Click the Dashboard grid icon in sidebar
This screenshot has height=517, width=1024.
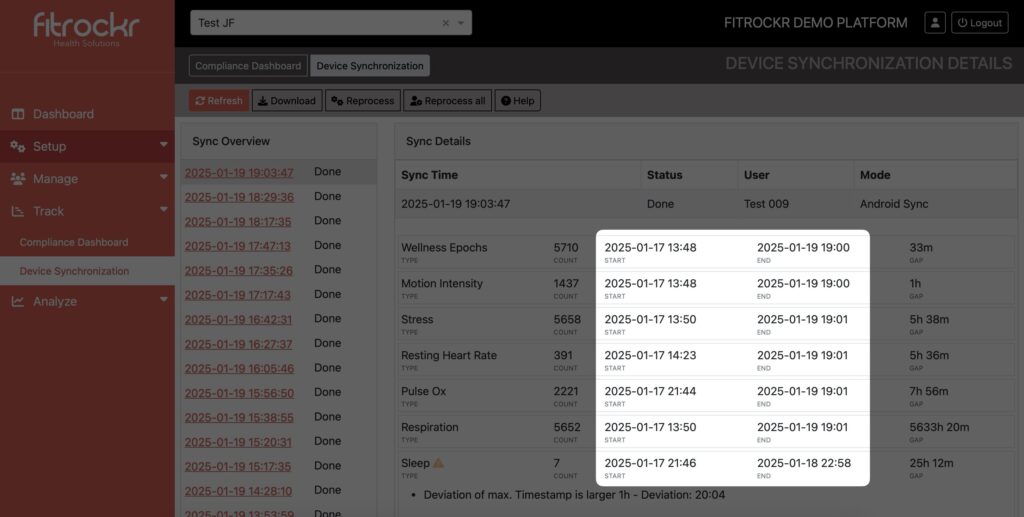tap(18, 114)
